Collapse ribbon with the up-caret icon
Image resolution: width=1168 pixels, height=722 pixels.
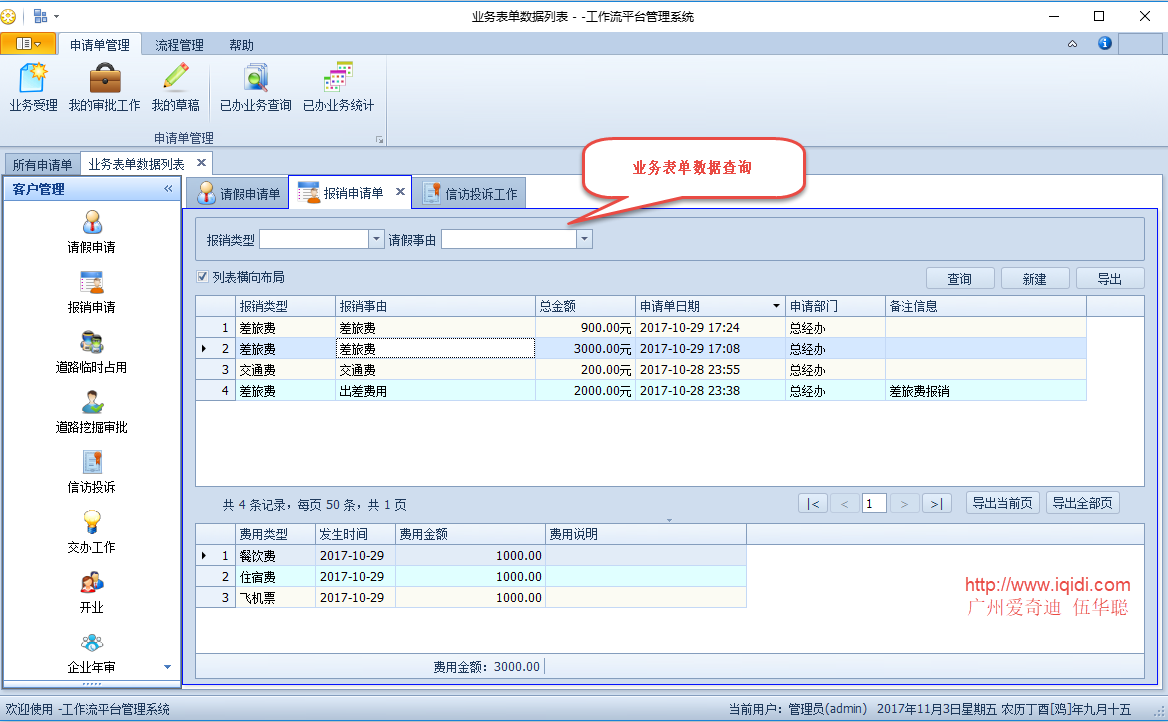pos(1073,44)
